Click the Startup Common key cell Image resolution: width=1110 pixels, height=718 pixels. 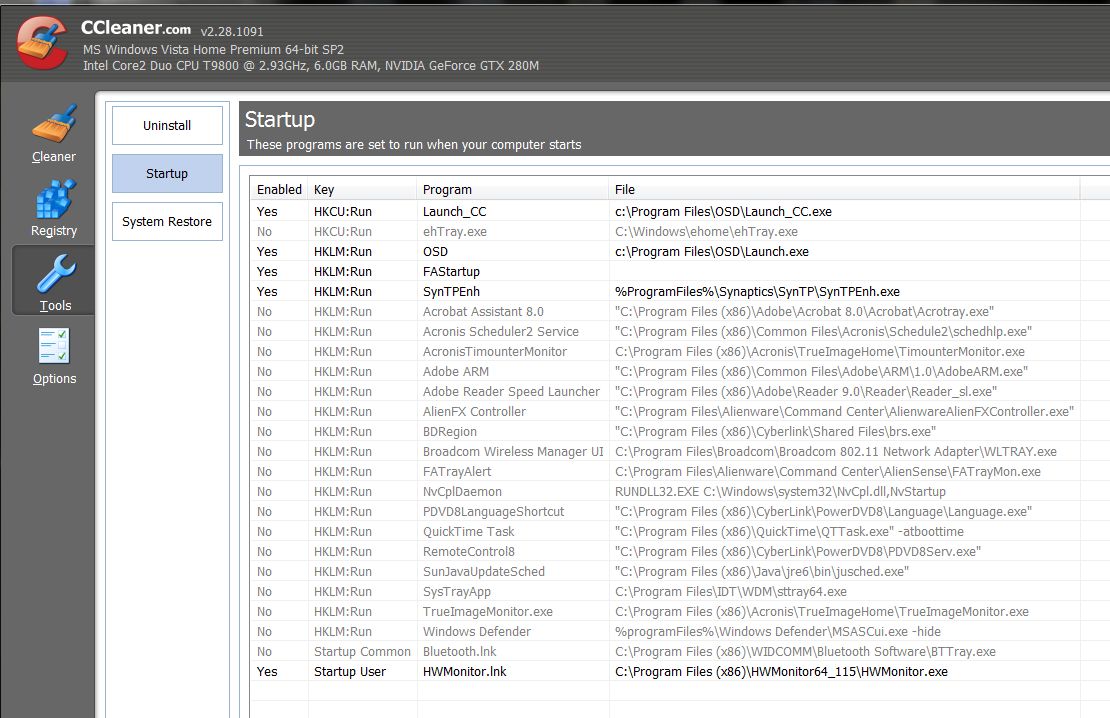tap(362, 651)
